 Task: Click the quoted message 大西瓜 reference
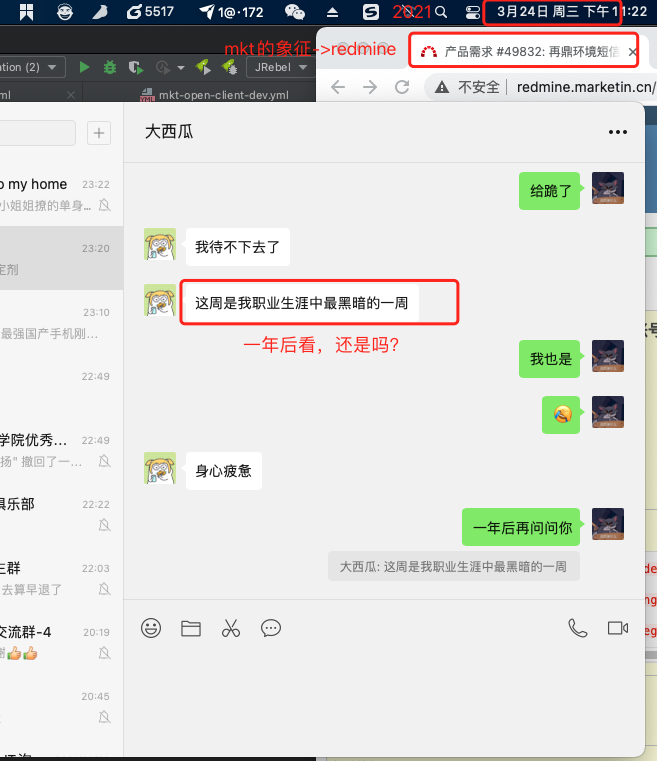453,566
